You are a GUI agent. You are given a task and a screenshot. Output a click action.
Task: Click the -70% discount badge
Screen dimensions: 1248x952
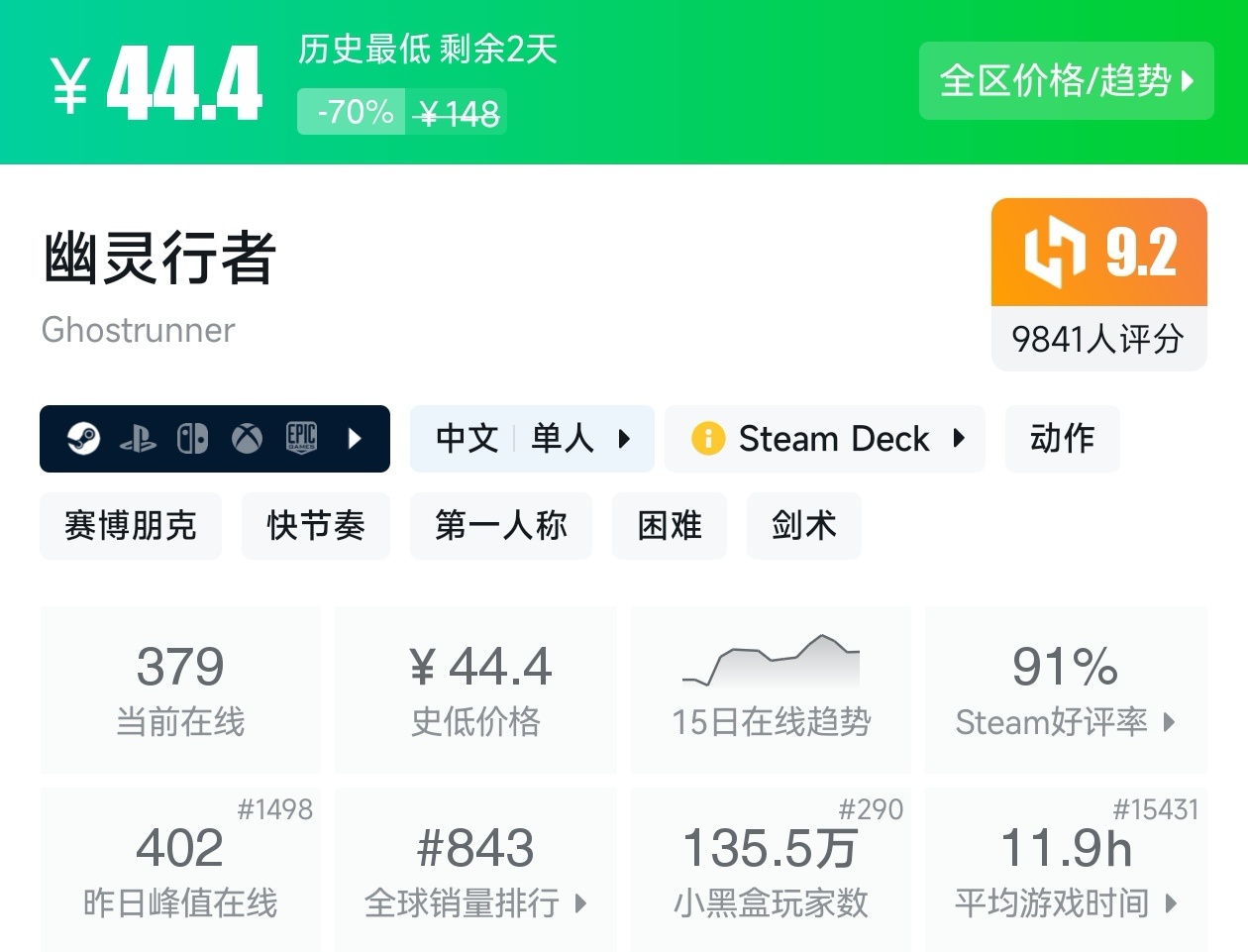click(x=353, y=112)
